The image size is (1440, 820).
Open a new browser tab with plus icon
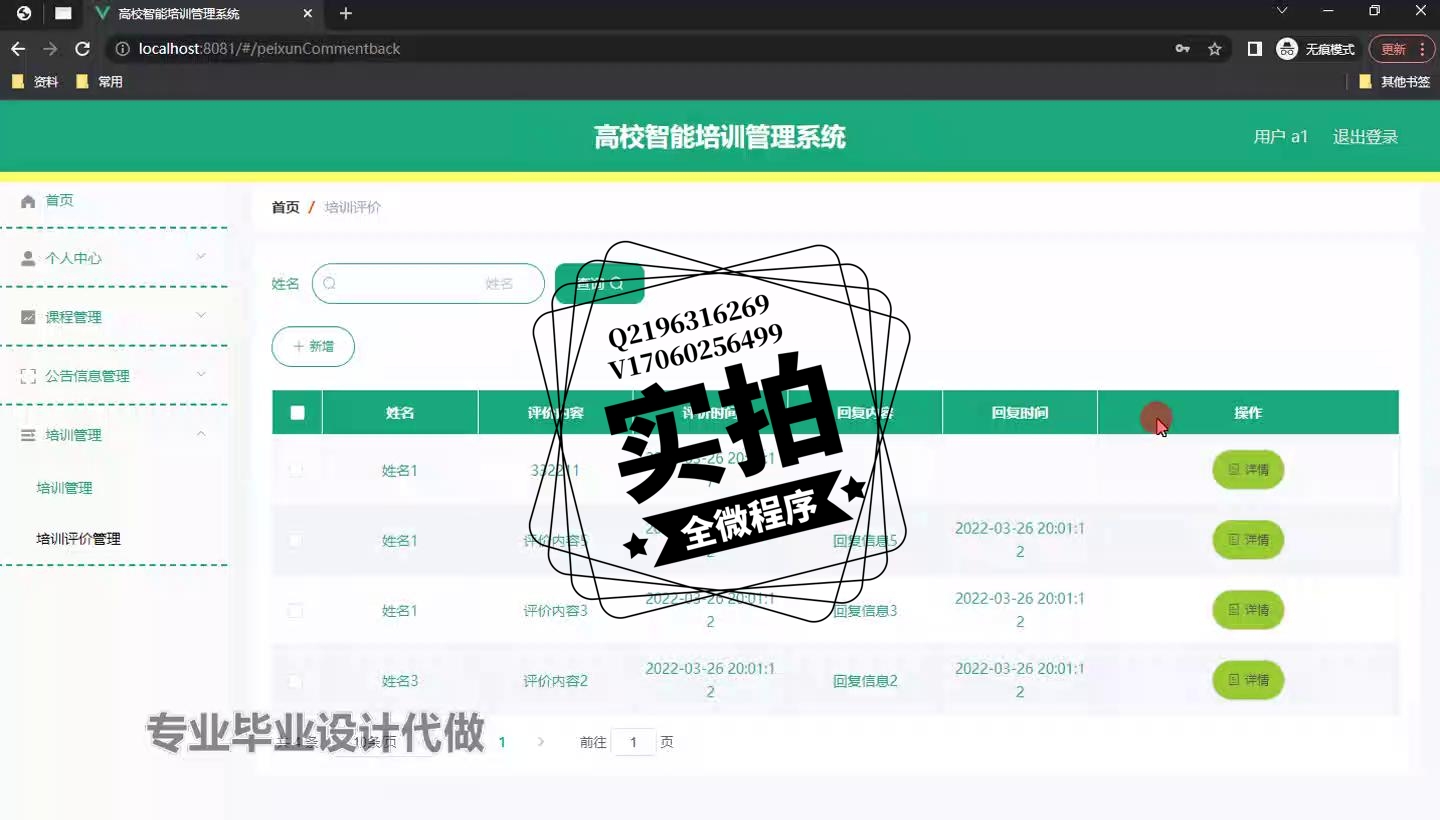click(x=346, y=14)
